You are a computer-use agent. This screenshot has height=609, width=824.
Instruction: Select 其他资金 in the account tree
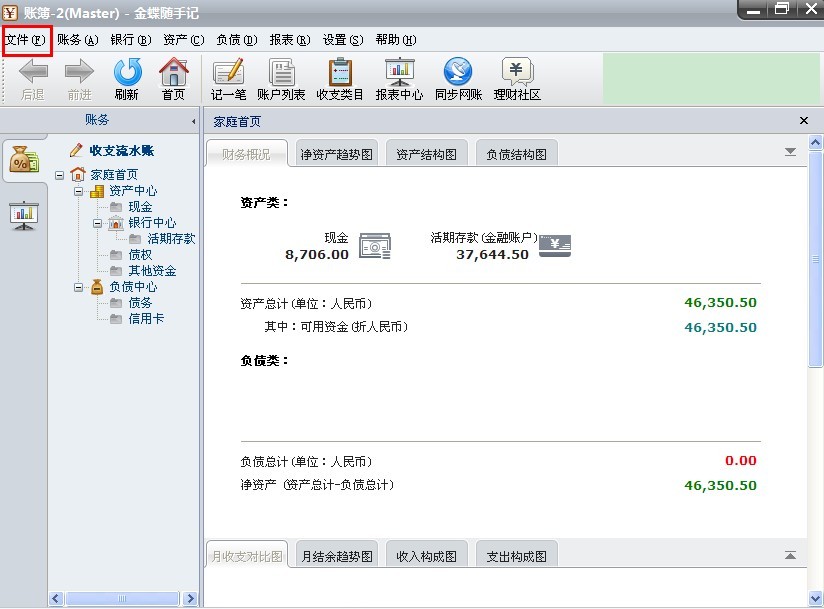[x=152, y=271]
